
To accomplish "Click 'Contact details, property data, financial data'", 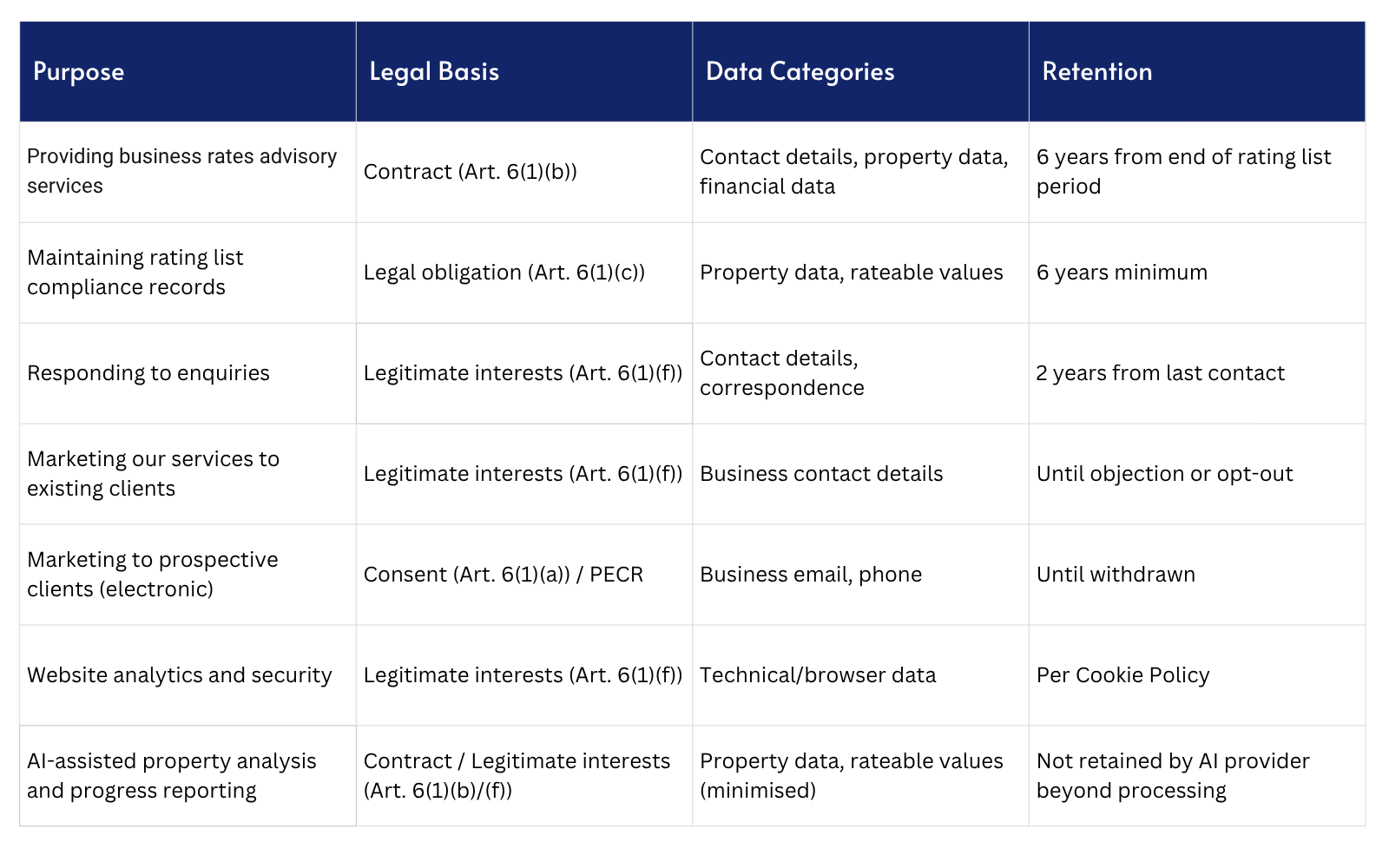I will [860, 172].
